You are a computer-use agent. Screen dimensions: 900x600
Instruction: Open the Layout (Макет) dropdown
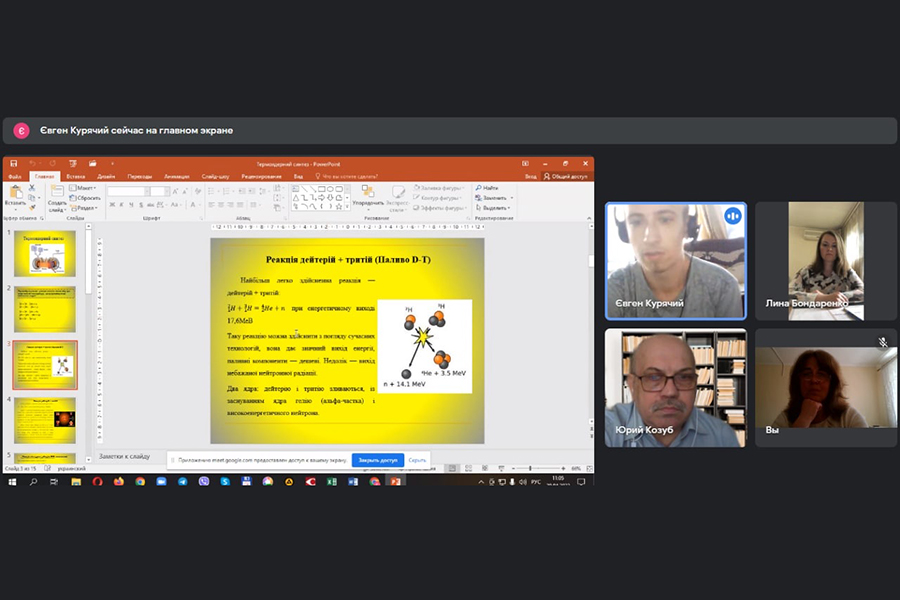click(83, 188)
